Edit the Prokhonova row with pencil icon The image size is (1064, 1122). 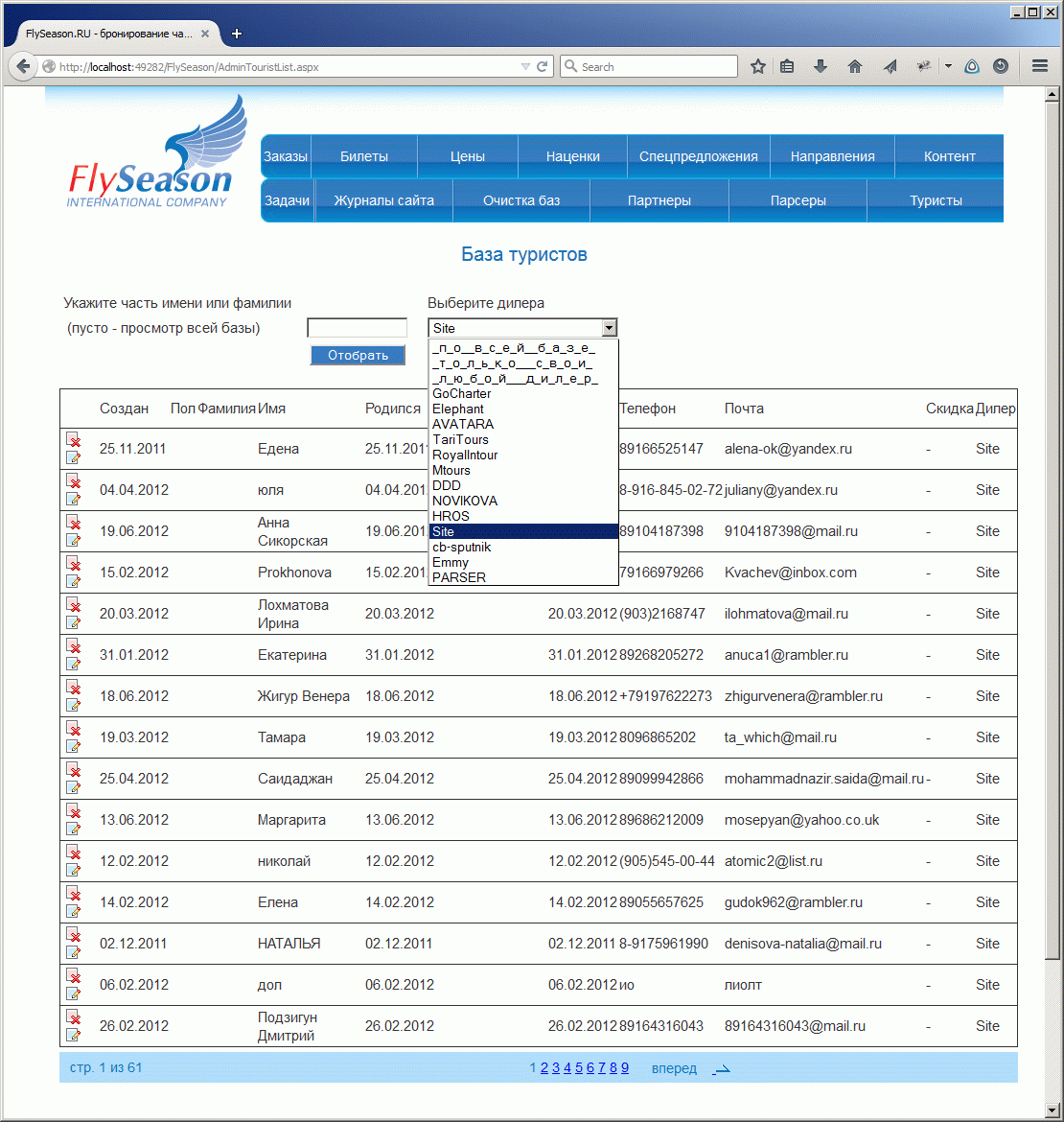[74, 581]
